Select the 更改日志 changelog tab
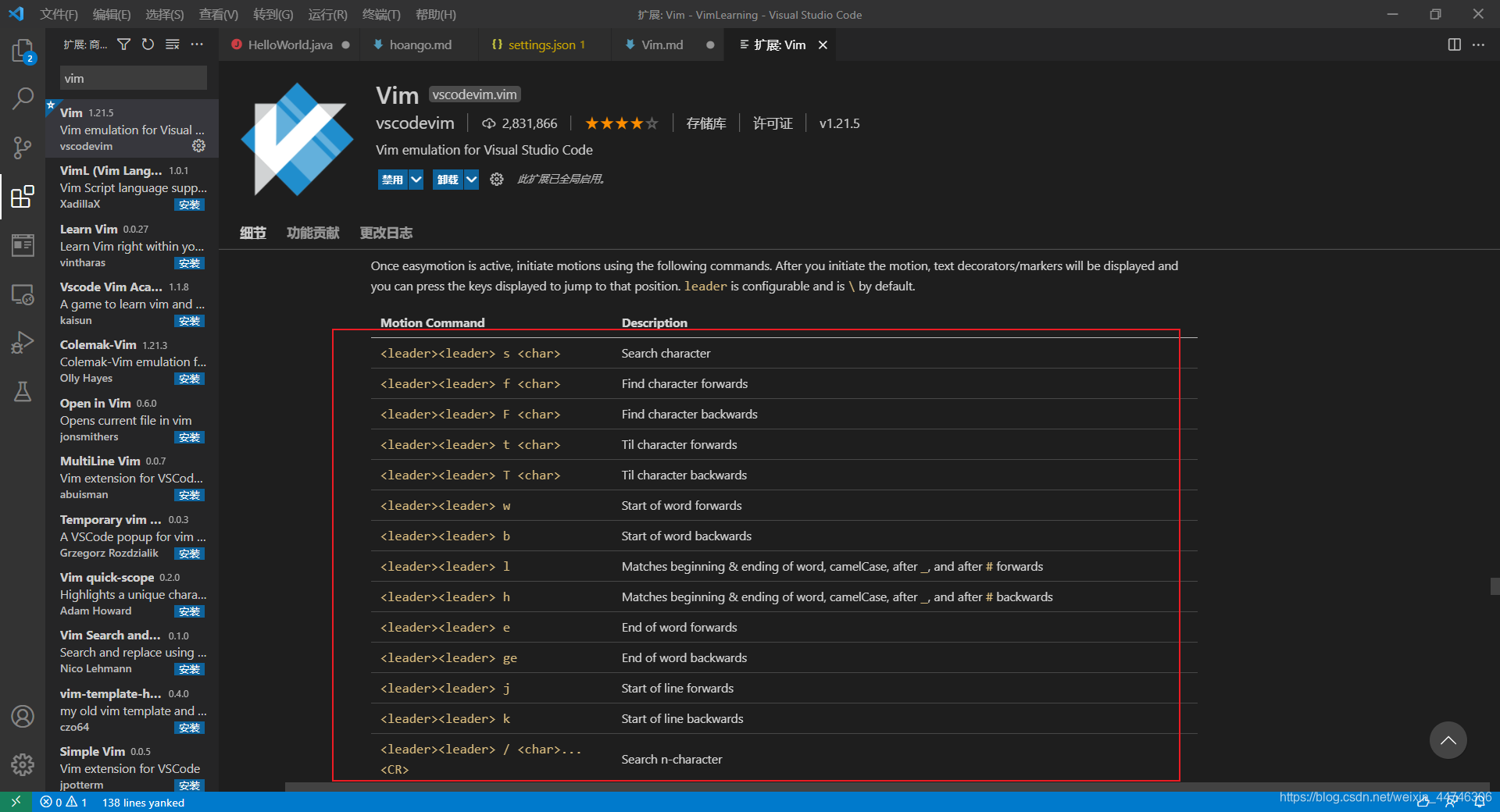 point(386,233)
